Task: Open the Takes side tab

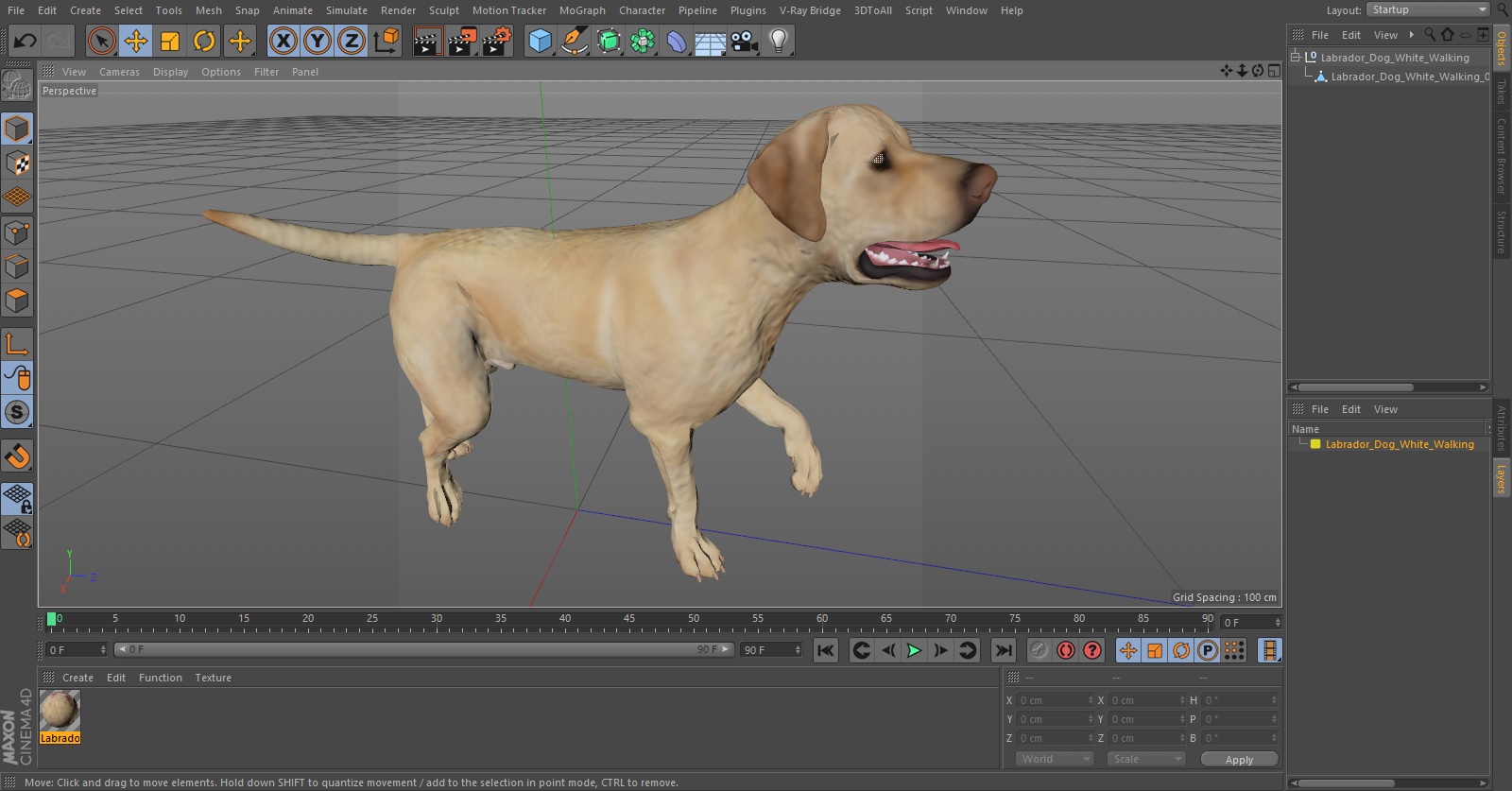Action: pyautogui.click(x=1501, y=91)
